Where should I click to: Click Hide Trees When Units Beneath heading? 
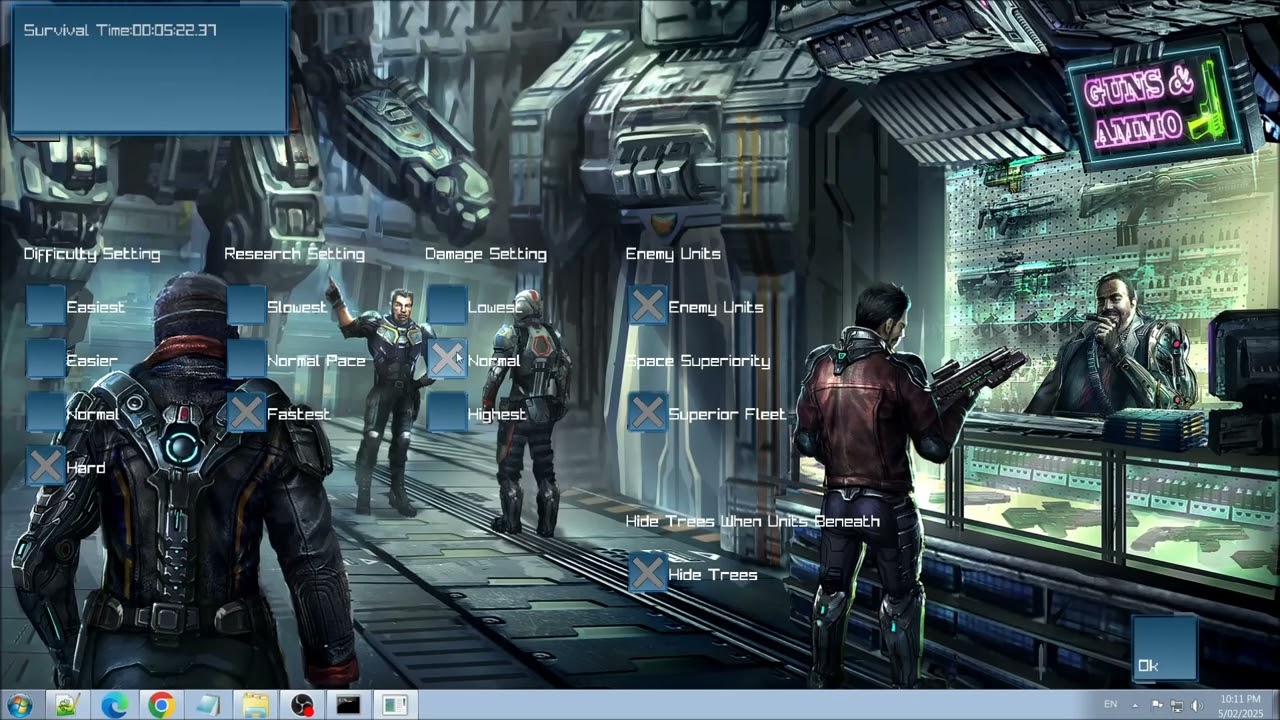coord(753,521)
